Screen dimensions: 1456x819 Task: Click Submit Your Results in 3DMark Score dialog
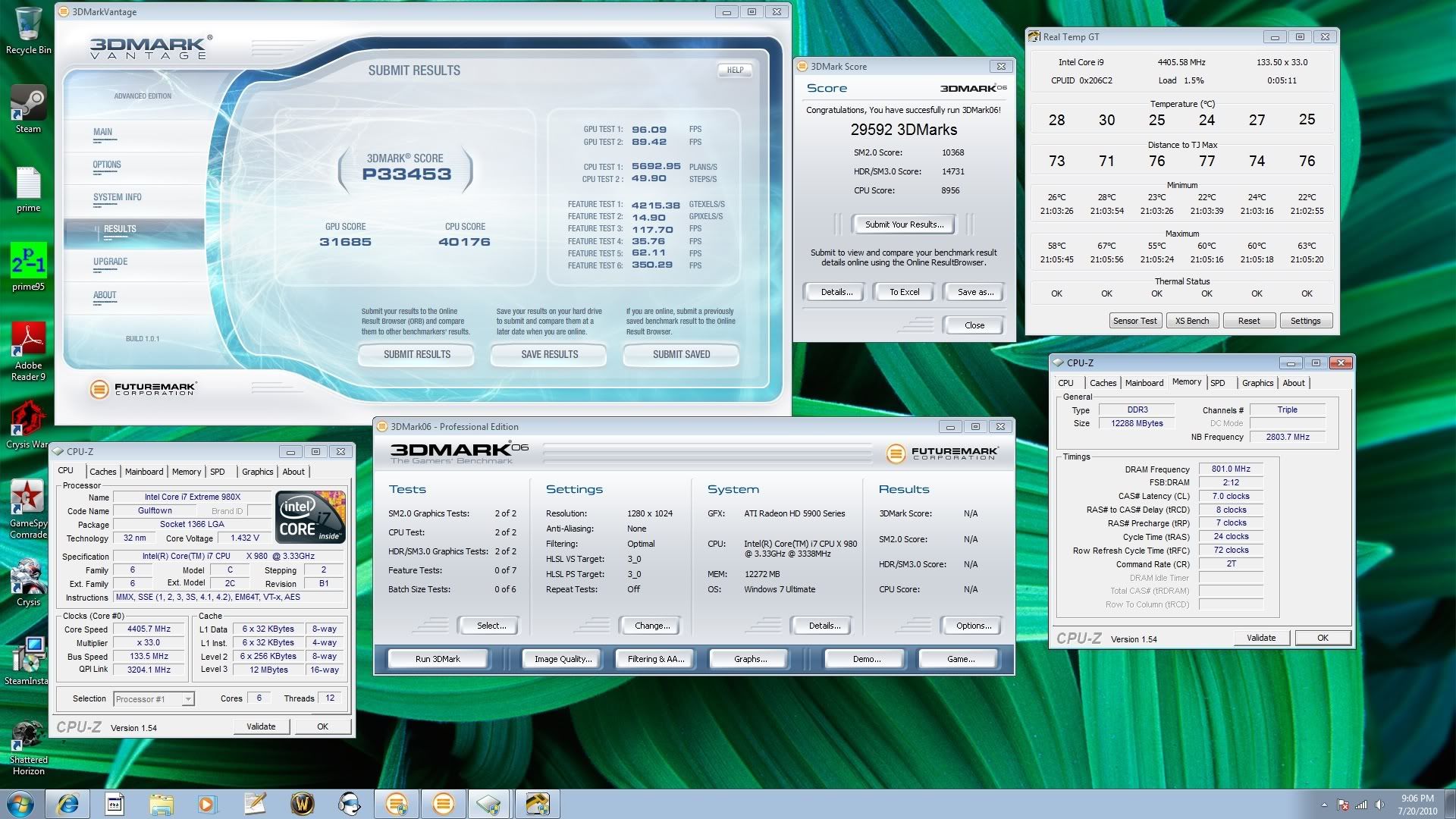[904, 224]
